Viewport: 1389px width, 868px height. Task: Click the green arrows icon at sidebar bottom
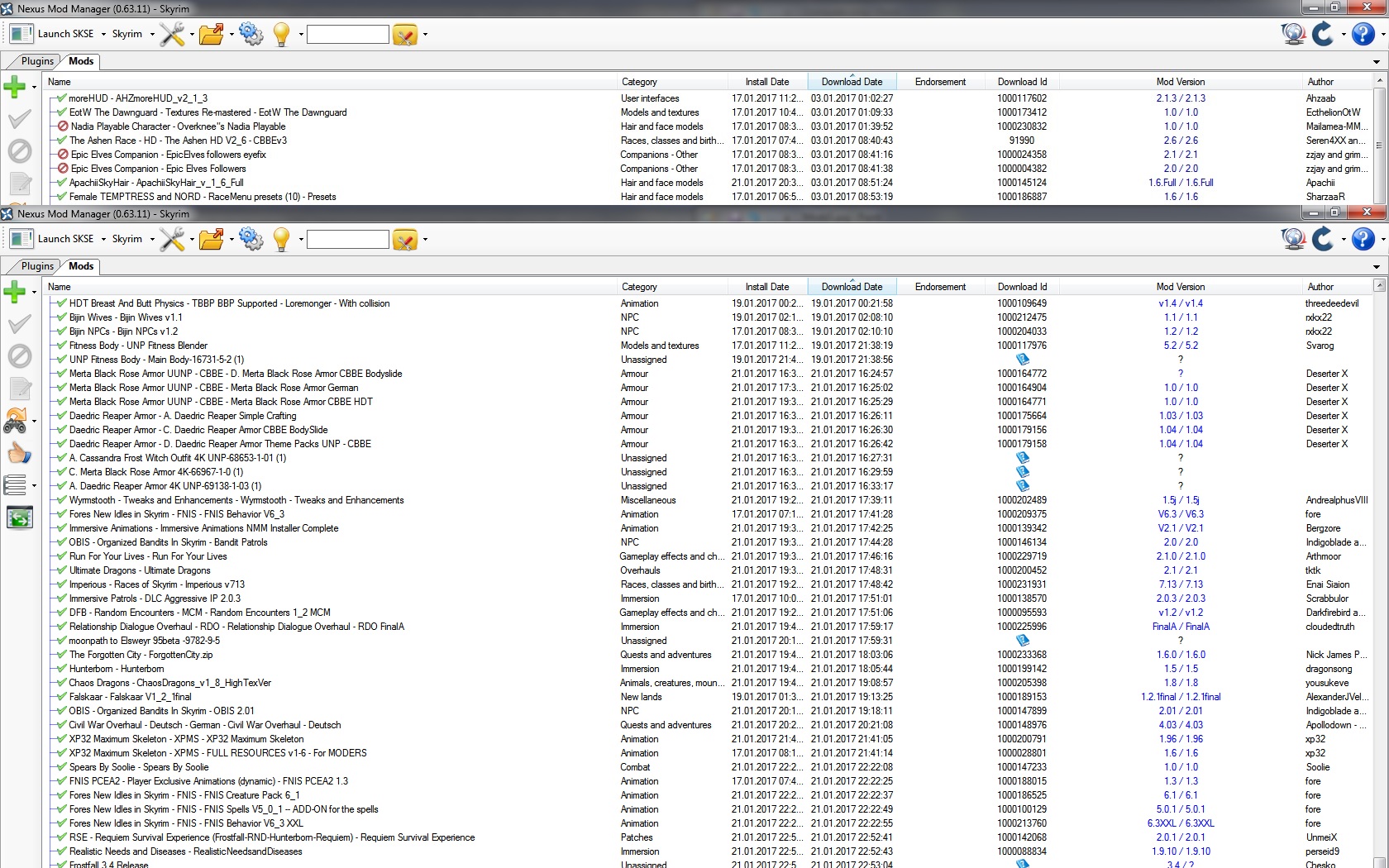pos(19,518)
